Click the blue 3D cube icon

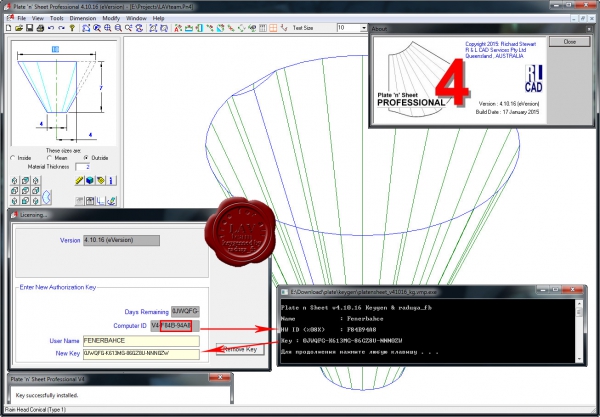click(90, 180)
